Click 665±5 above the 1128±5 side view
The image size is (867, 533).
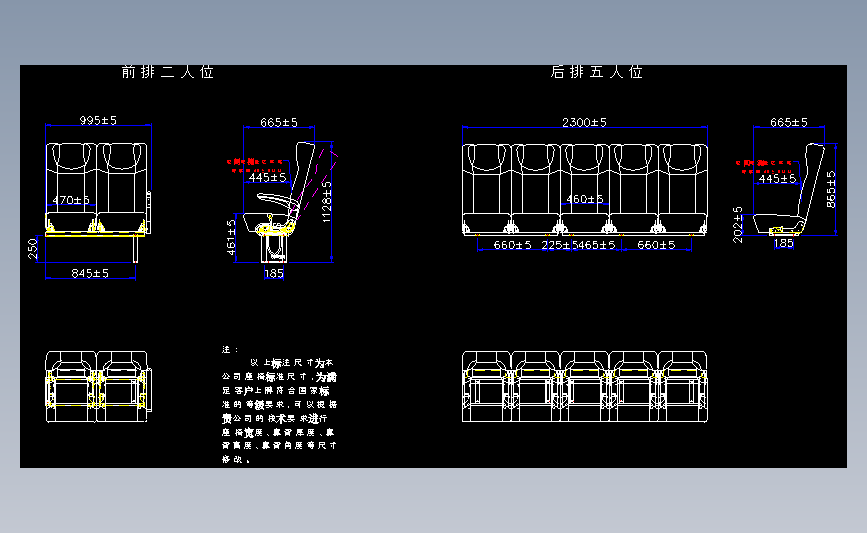coord(279,122)
